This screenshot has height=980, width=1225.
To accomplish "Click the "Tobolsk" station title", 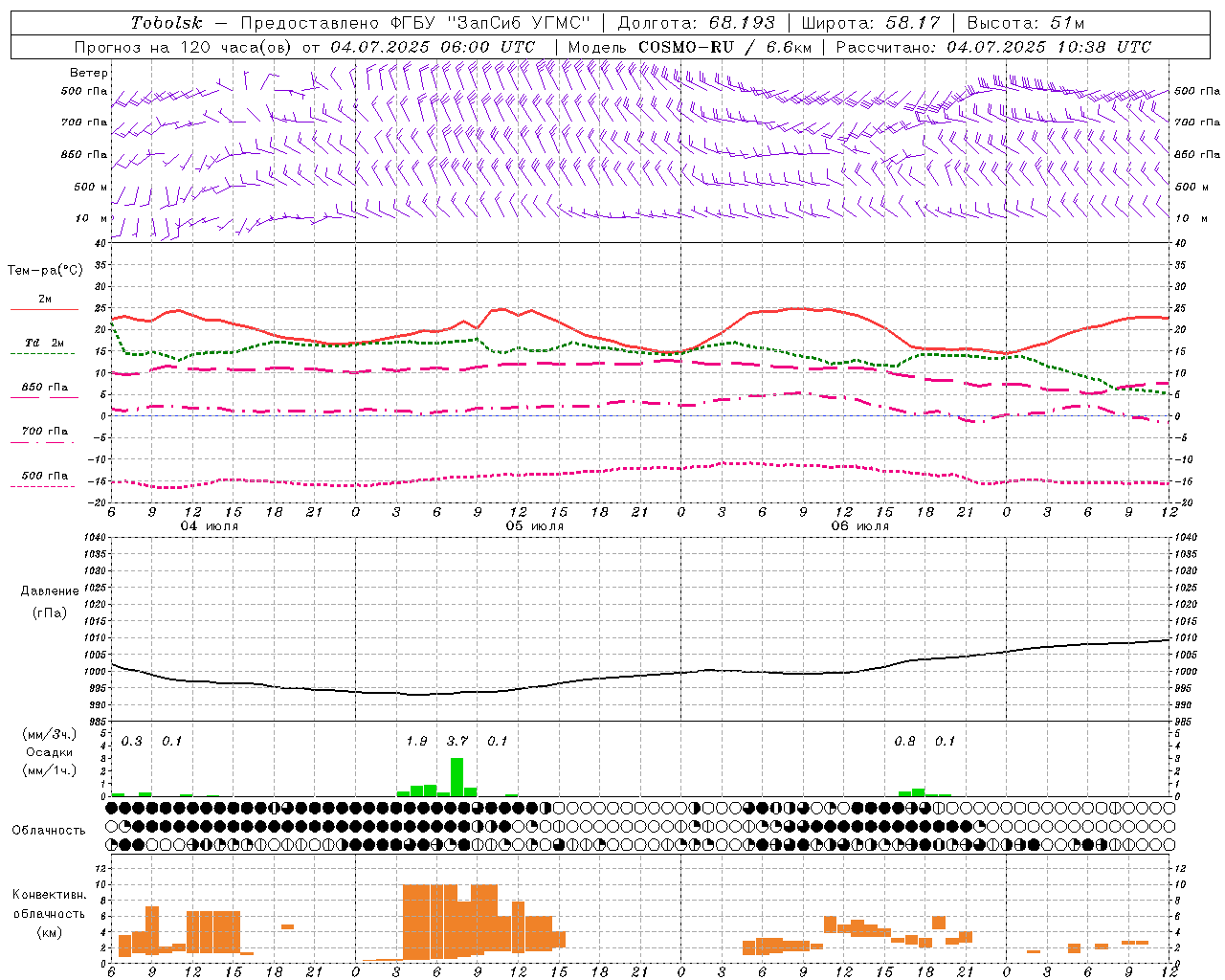I will click(x=167, y=23).
